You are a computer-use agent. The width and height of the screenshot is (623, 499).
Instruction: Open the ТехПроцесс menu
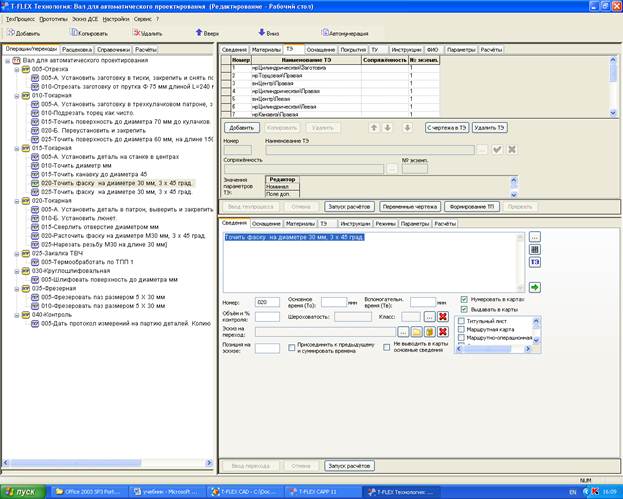click(x=20, y=19)
